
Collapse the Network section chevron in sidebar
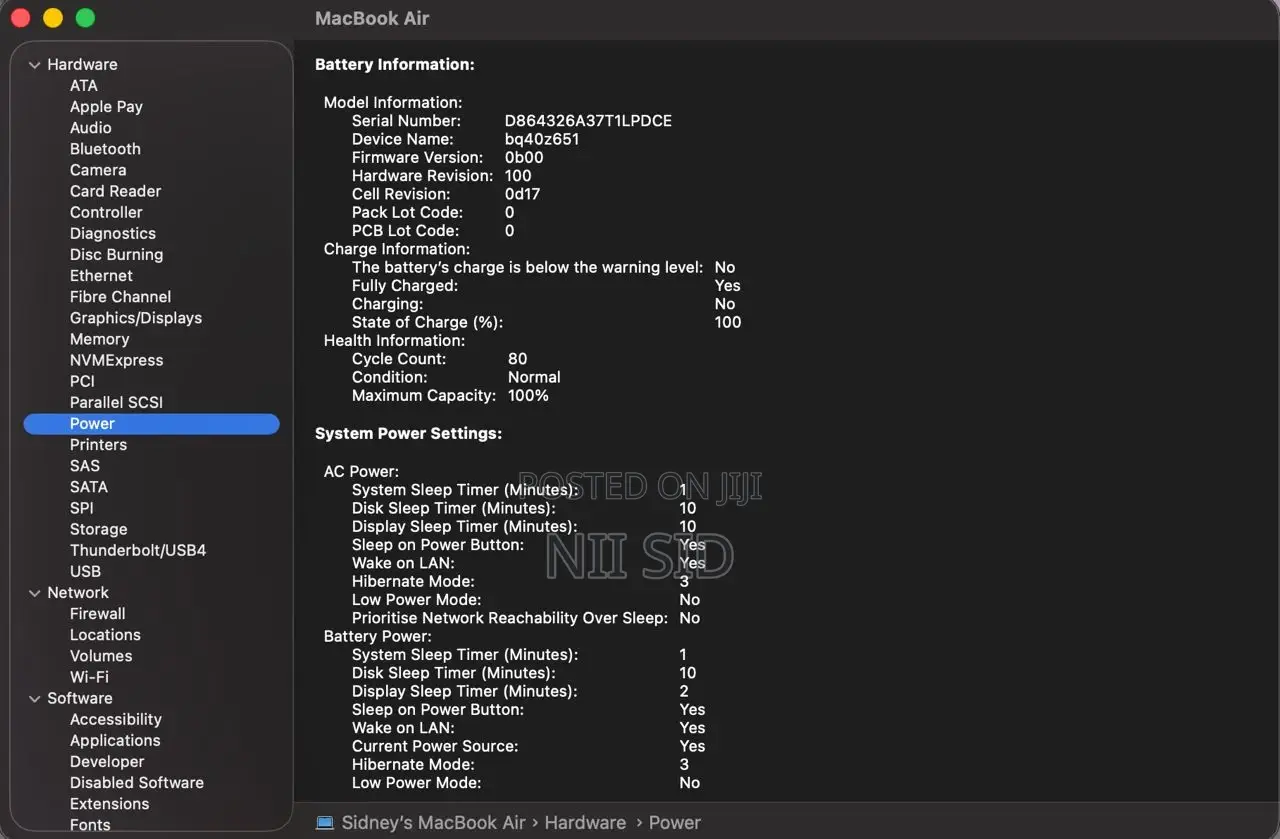35,593
